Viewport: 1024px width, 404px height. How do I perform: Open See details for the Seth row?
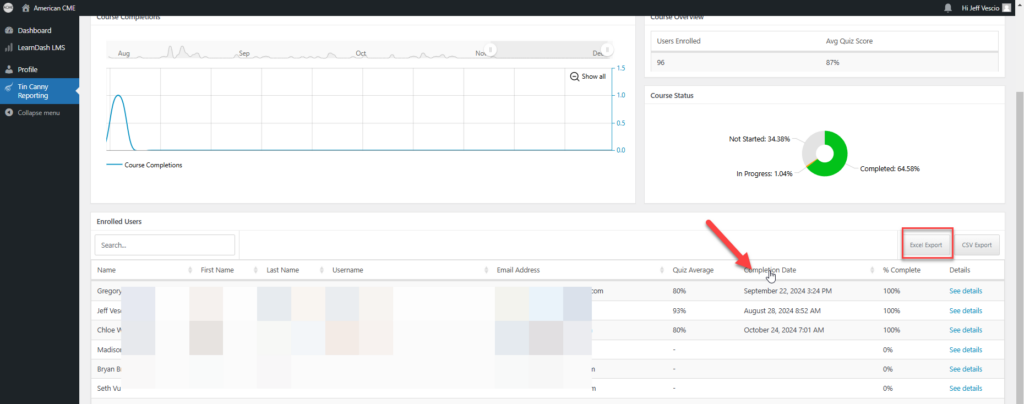click(x=965, y=388)
